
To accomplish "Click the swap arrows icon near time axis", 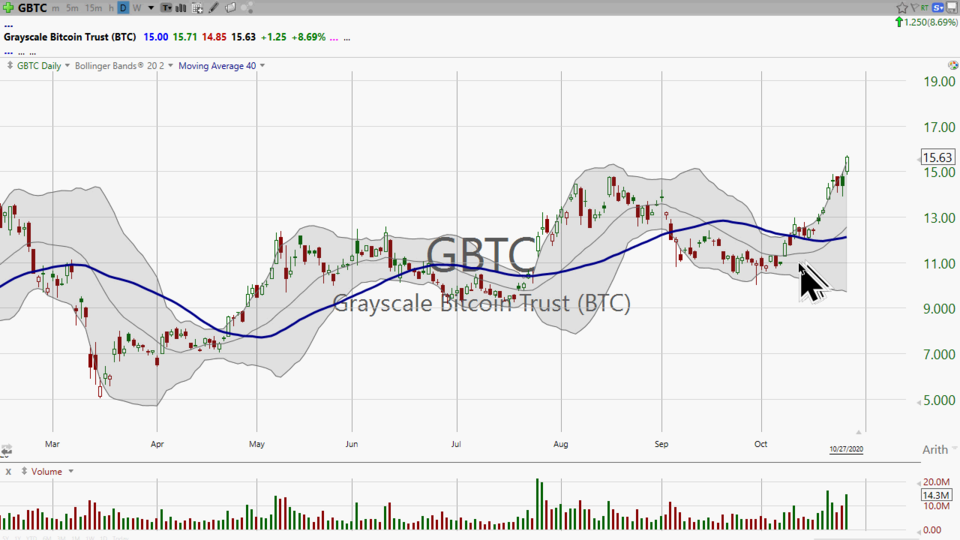I will [6, 451].
